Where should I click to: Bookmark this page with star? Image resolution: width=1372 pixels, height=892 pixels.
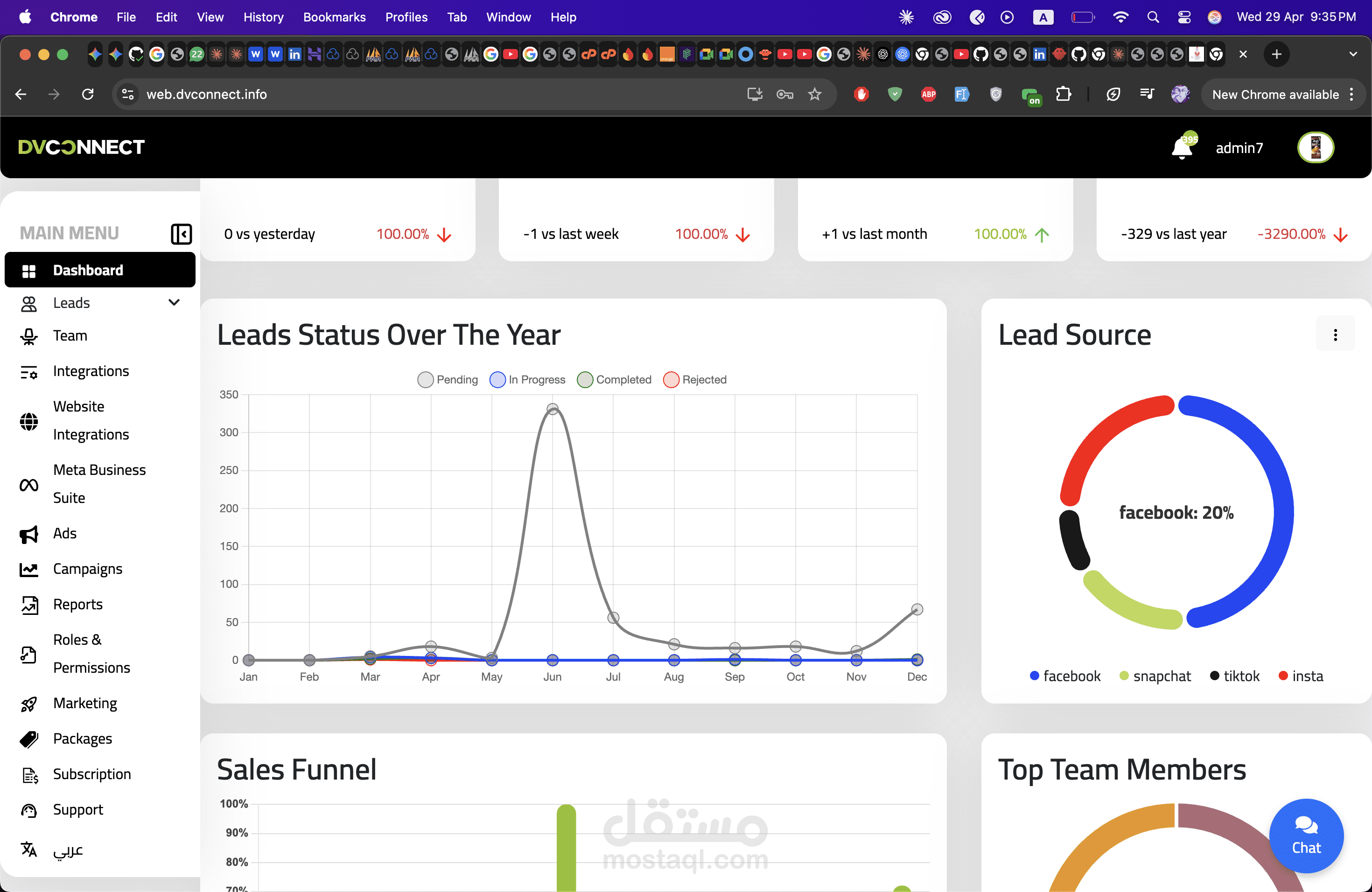(x=814, y=94)
